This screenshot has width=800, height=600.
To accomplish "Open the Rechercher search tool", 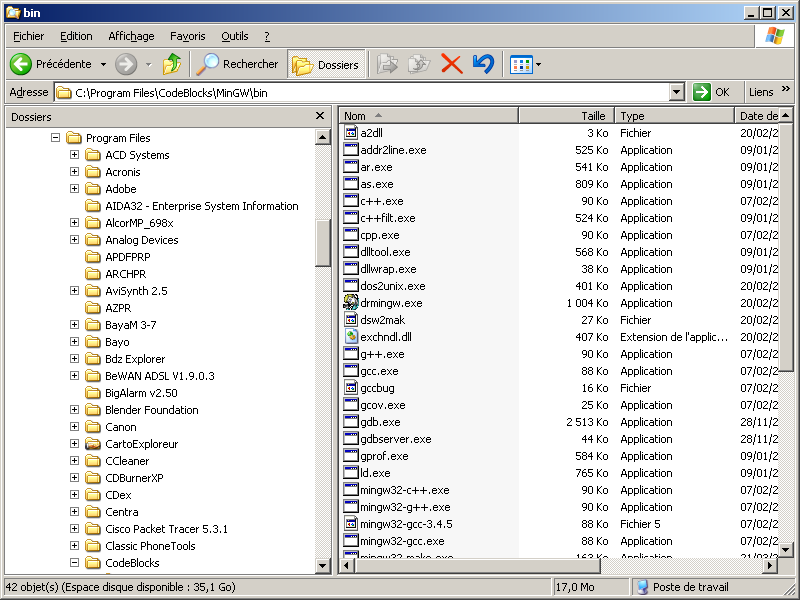I will pos(237,64).
